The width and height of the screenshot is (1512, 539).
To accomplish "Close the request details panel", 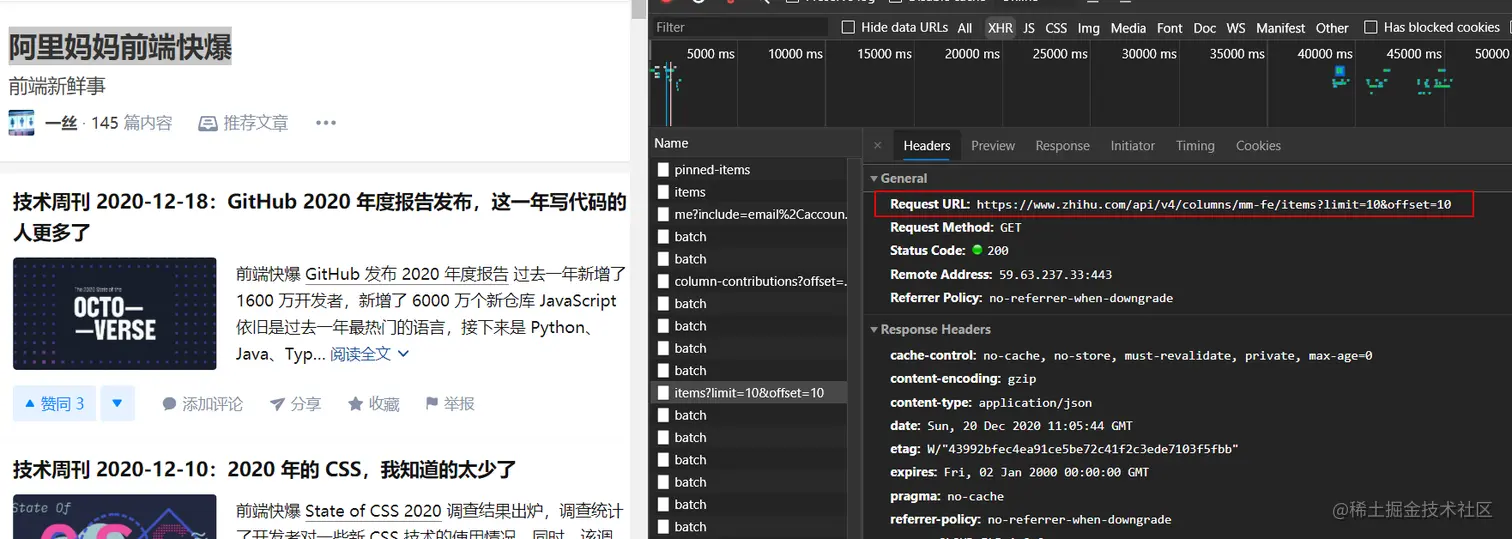I will pyautogui.click(x=878, y=146).
